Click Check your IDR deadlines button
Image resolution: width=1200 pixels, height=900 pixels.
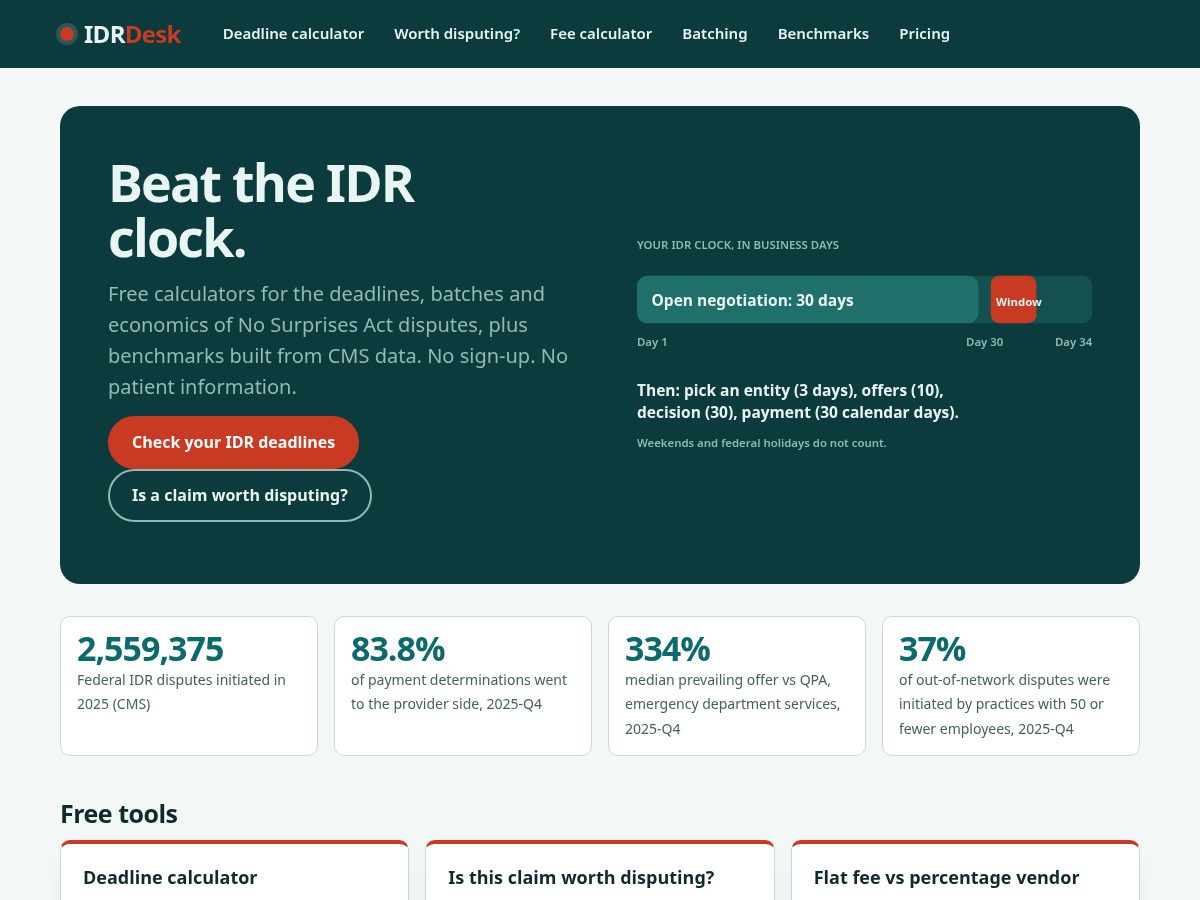click(233, 442)
